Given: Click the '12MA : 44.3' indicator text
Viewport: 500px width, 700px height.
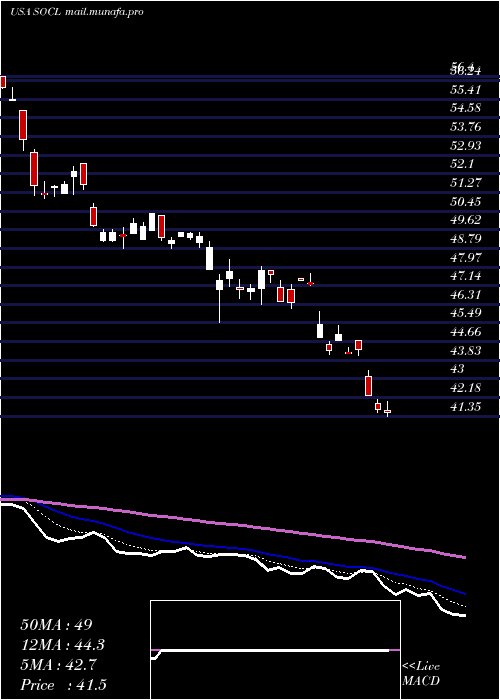Looking at the screenshot, I should (63, 645).
